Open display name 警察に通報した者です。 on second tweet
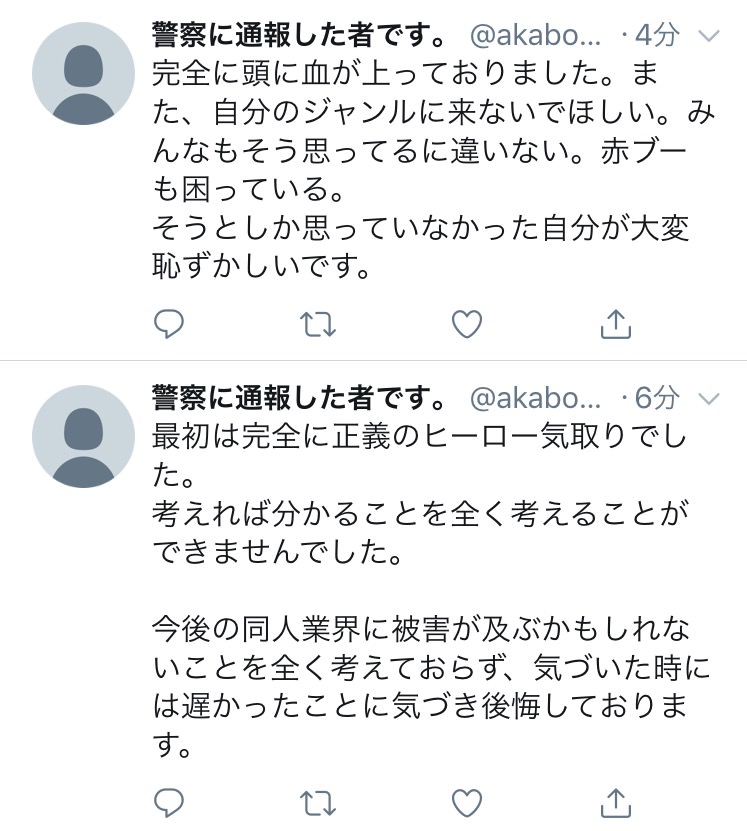747x831 pixels. pos(299,397)
